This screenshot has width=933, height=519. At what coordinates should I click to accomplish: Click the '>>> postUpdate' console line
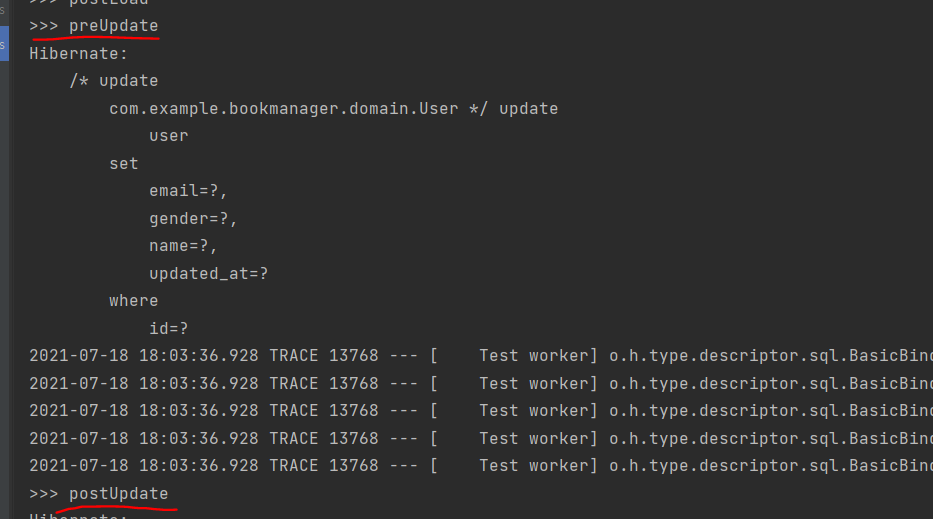click(x=99, y=494)
